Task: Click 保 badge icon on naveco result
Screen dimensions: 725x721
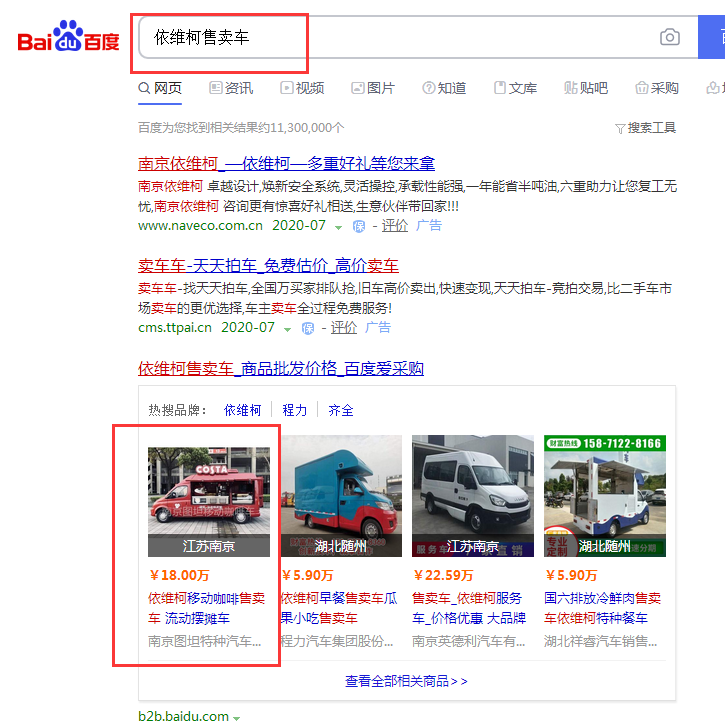Action: 359,226
